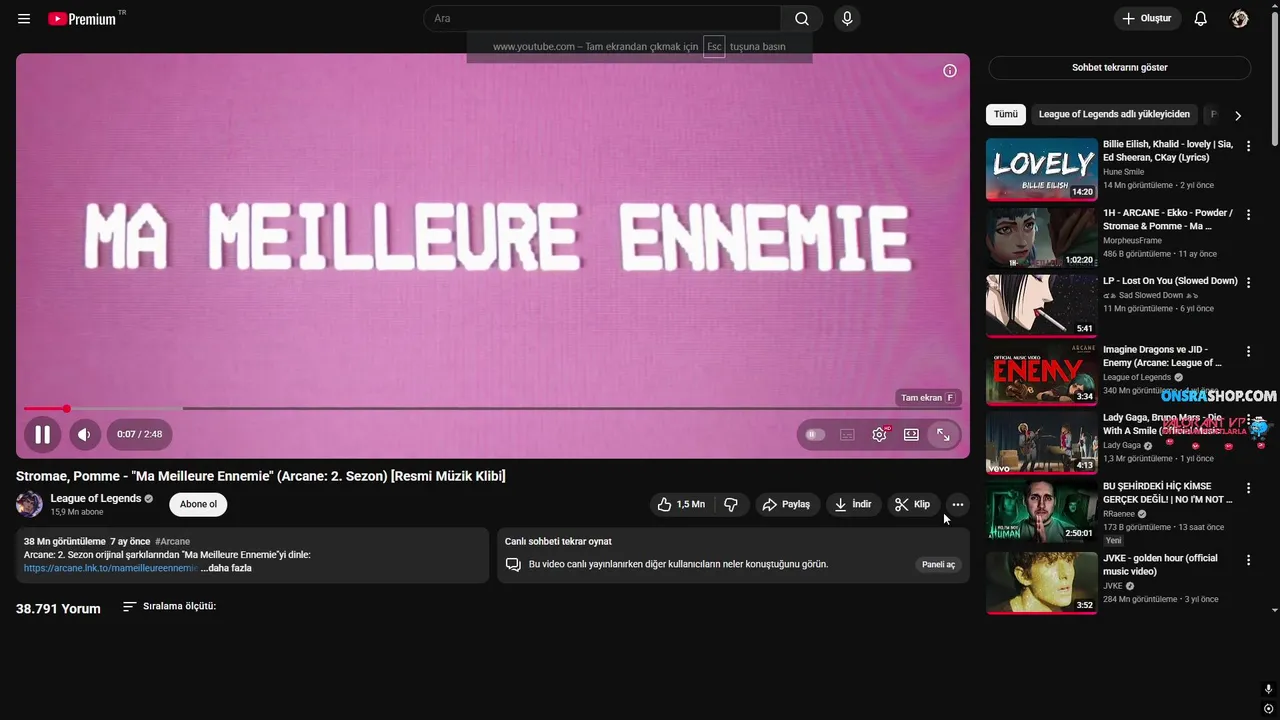The height and width of the screenshot is (720, 1280).
Task: Click the #Arcane hashtag
Action: point(172,541)
